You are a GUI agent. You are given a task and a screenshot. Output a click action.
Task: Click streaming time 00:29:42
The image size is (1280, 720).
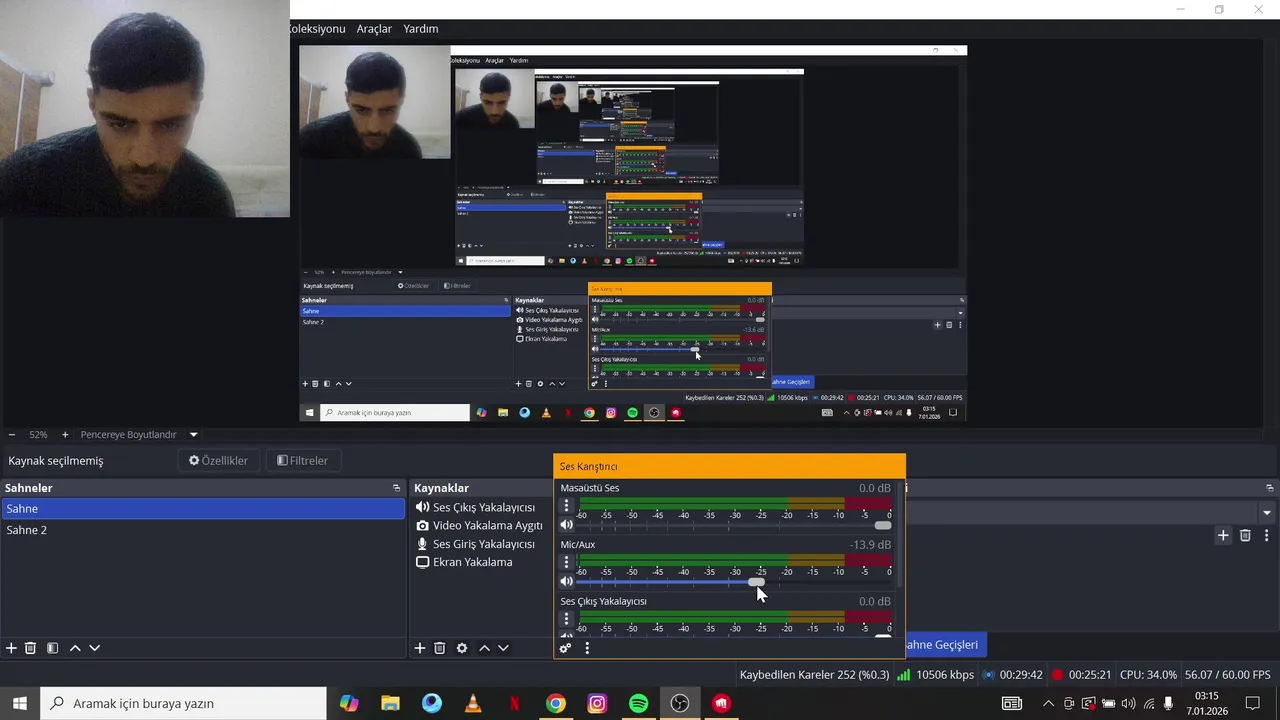(x=1021, y=675)
